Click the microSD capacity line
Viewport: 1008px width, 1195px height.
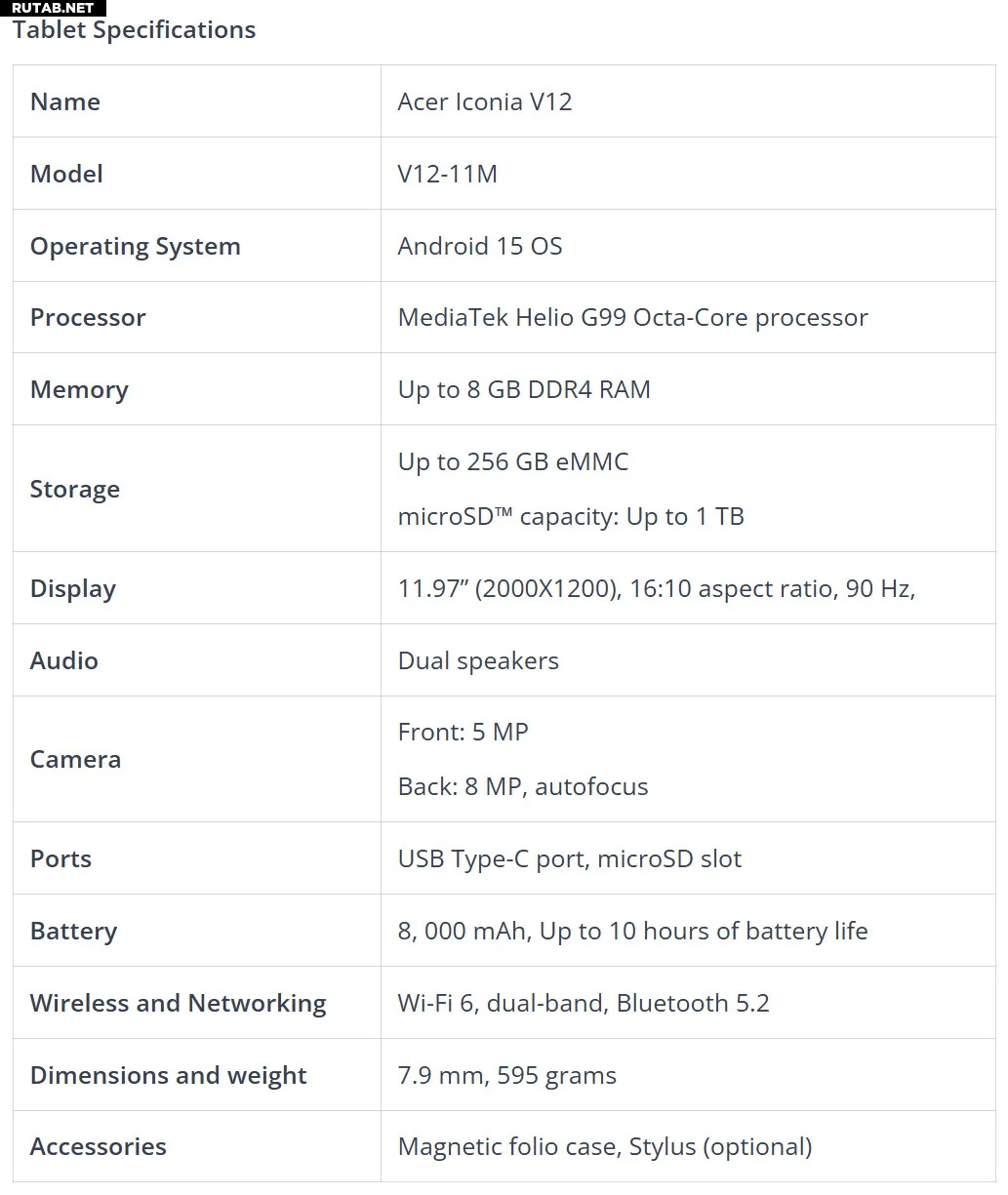(x=571, y=517)
